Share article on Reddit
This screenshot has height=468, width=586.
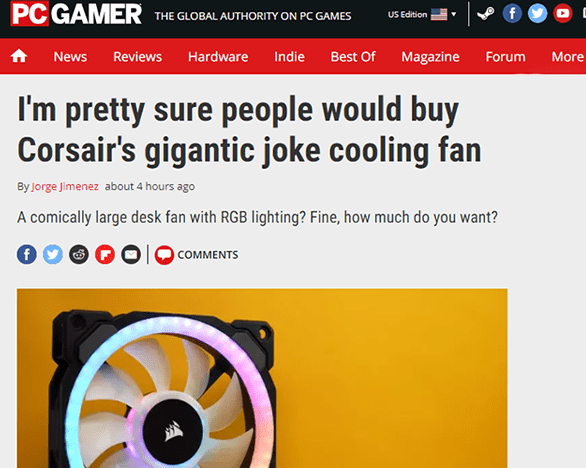(79, 255)
